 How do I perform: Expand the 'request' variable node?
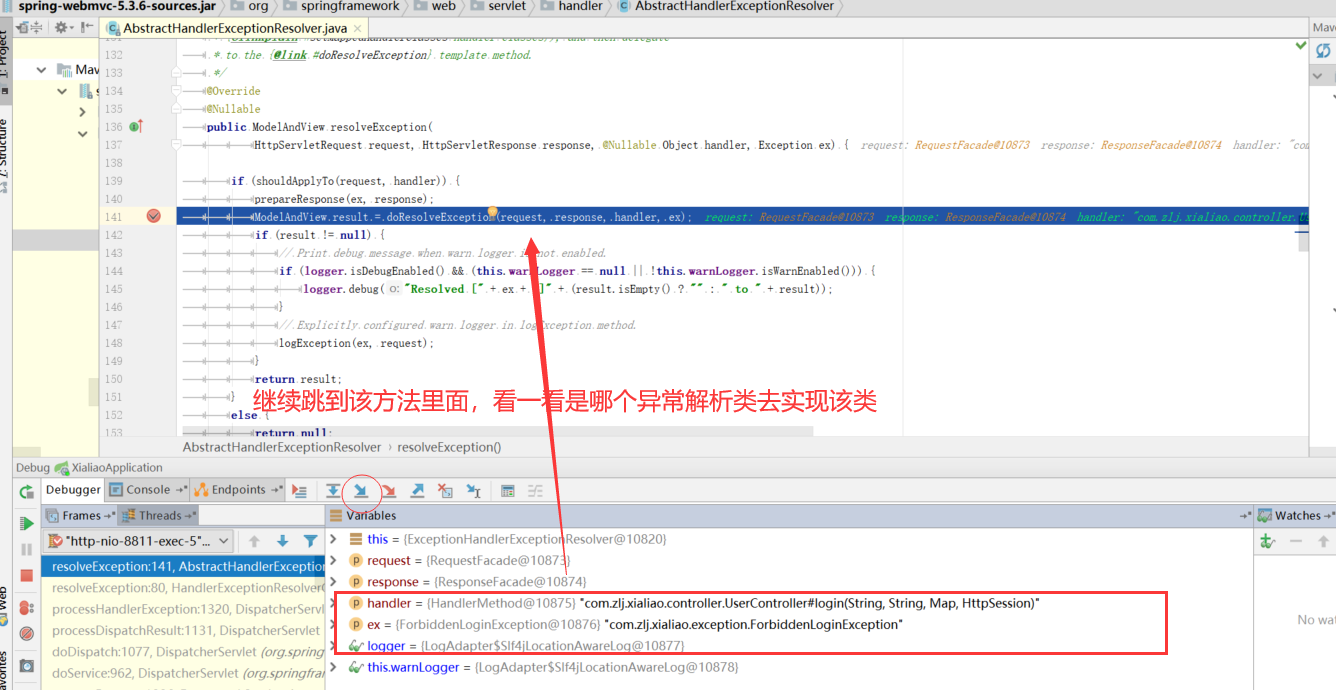[x=334, y=560]
